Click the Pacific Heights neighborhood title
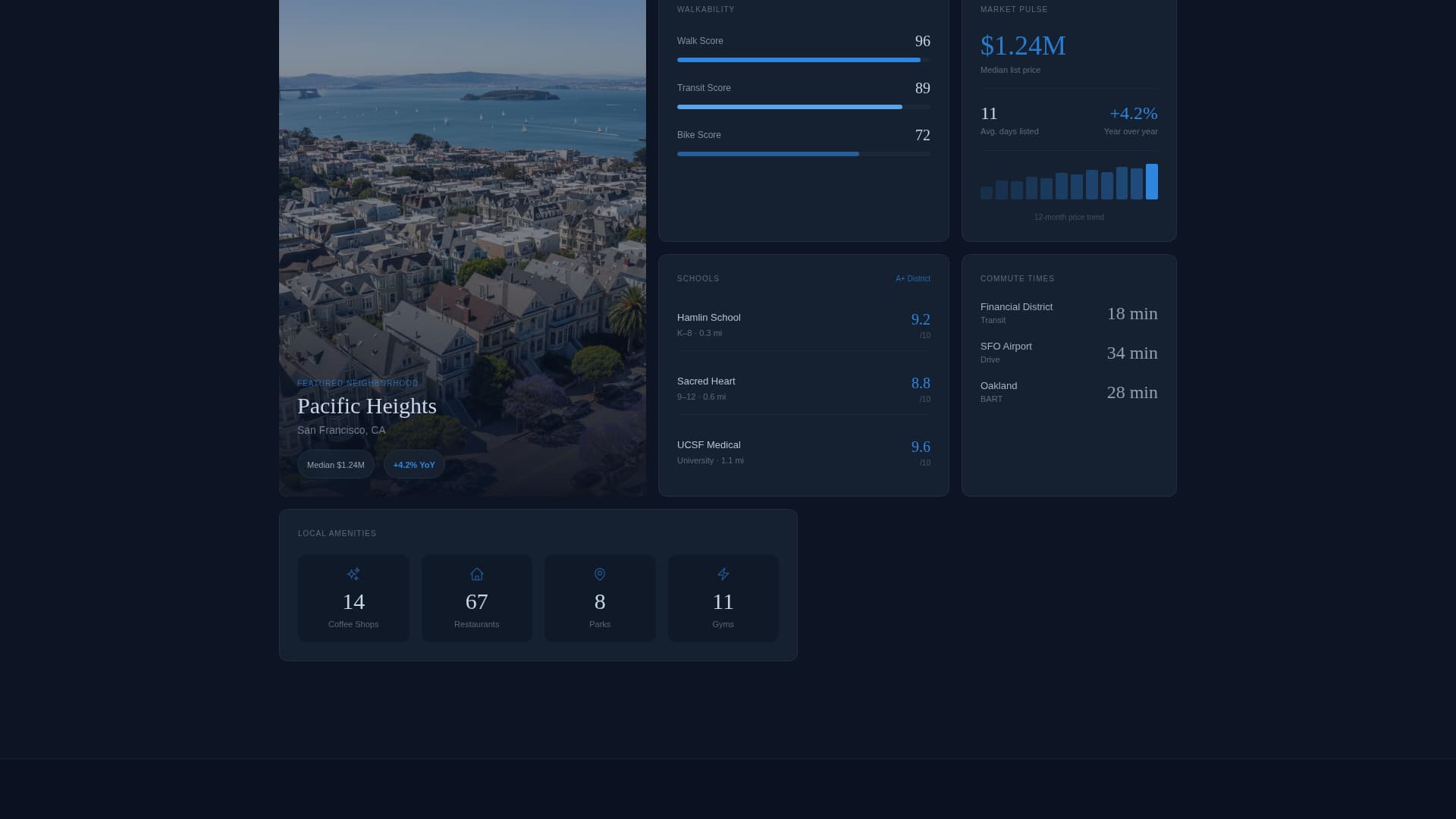This screenshot has height=819, width=1456. click(367, 406)
